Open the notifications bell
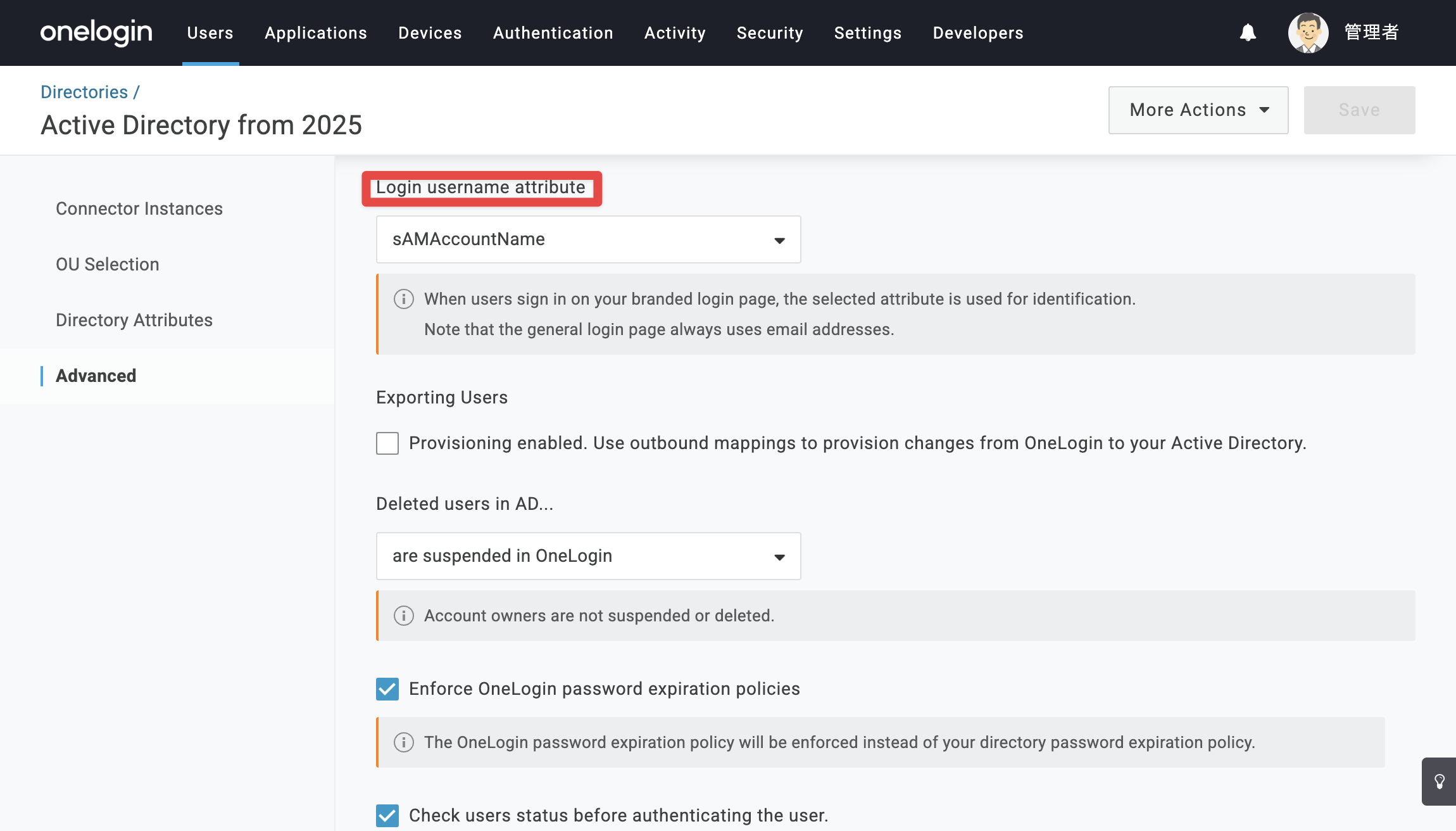This screenshot has width=1456, height=831. tap(1248, 32)
